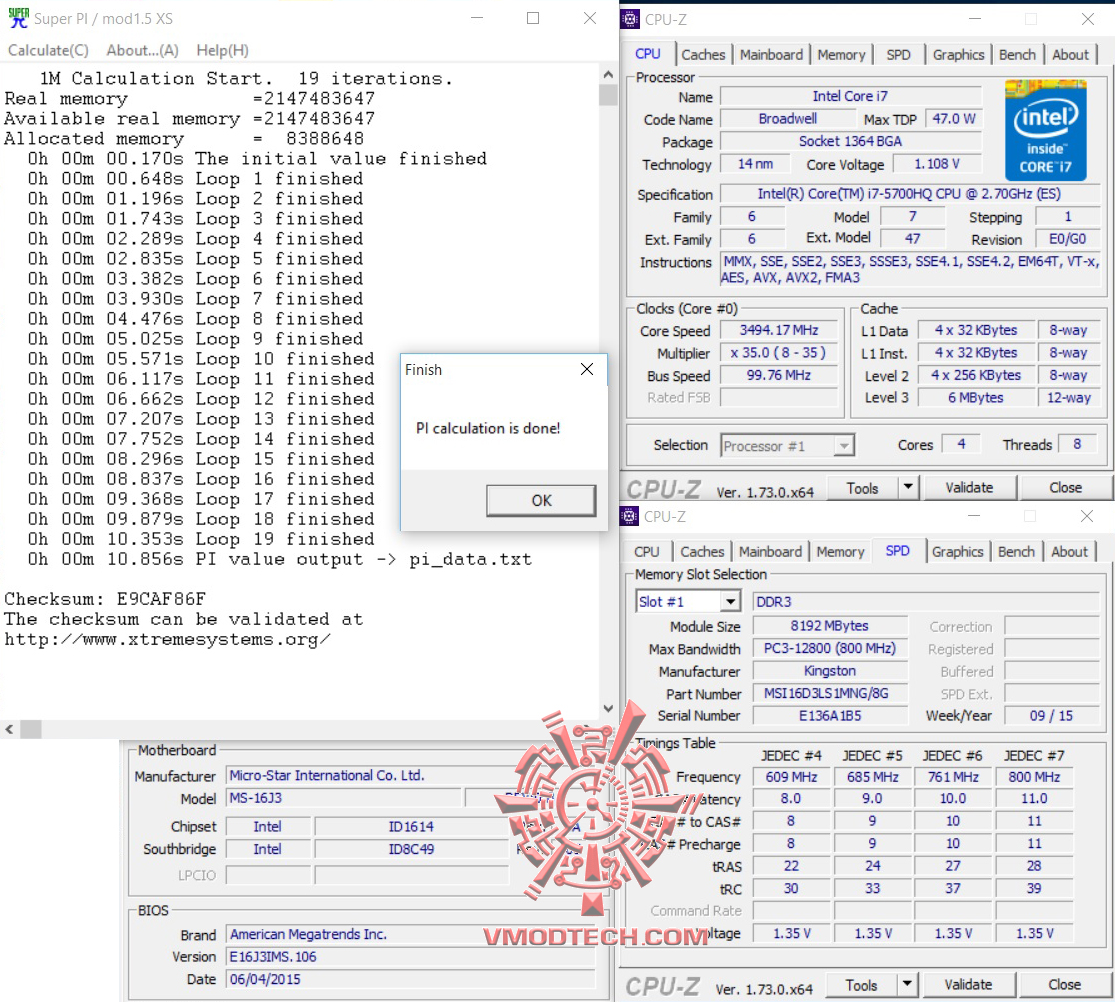1115x1002 pixels.
Task: Open the About...(A) menu in Super PI
Action: 142,50
